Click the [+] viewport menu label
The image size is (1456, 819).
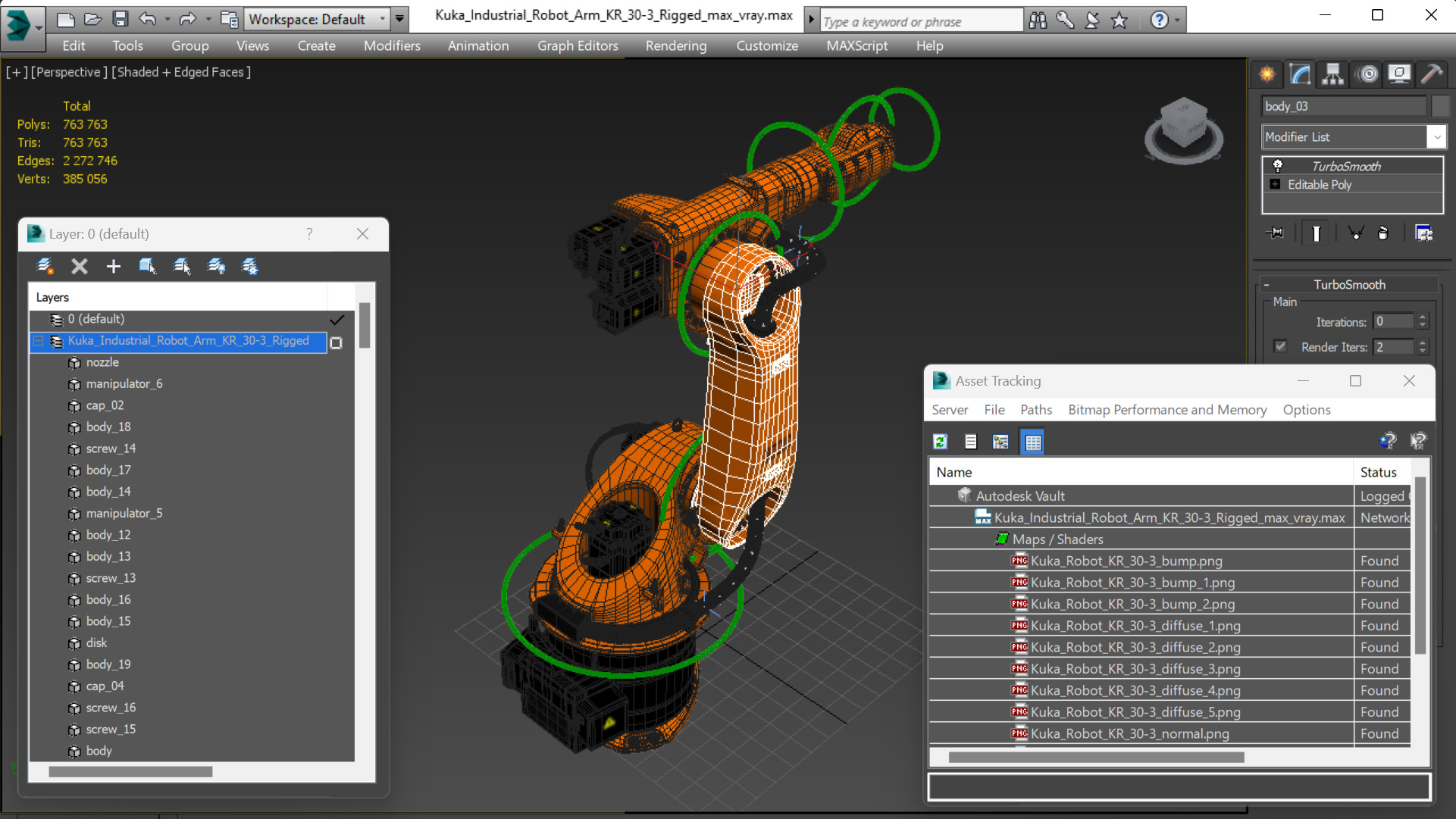coord(17,72)
